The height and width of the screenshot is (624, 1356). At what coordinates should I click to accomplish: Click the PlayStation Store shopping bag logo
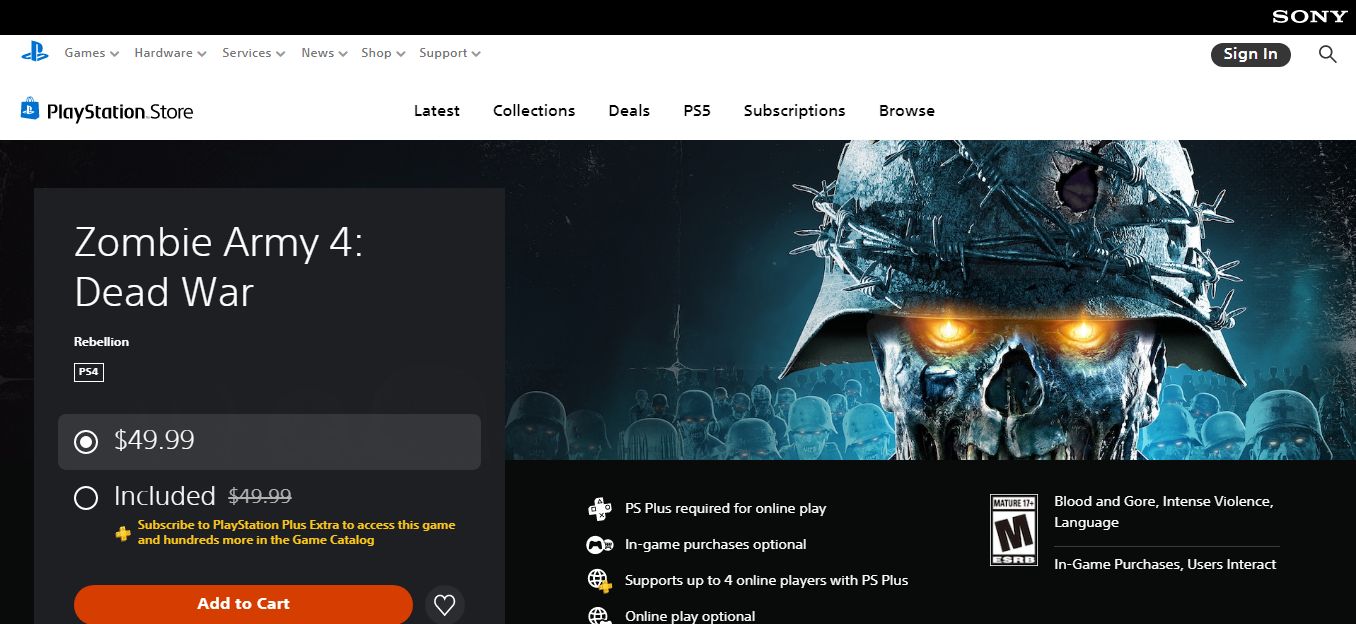[x=30, y=109]
